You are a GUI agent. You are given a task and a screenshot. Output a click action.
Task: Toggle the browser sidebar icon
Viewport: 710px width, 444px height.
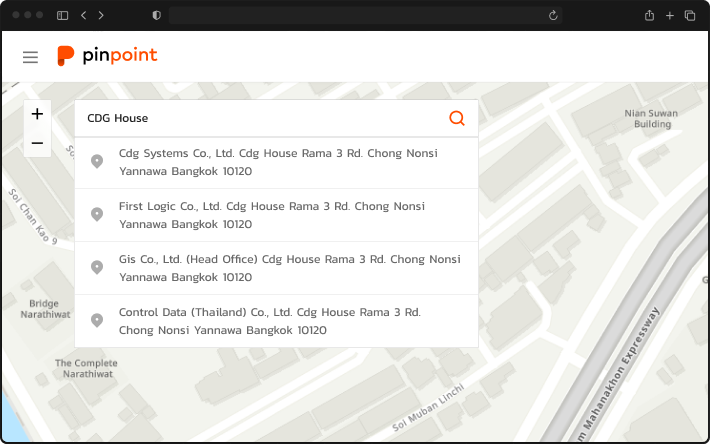point(62,15)
